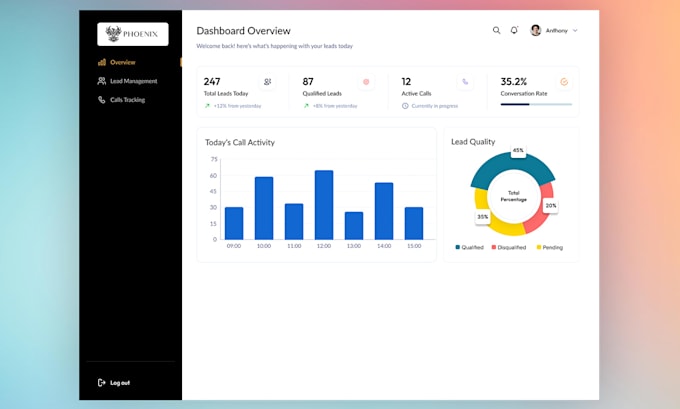Click the Active Calls phone icon
The height and width of the screenshot is (409, 680).
(x=465, y=82)
